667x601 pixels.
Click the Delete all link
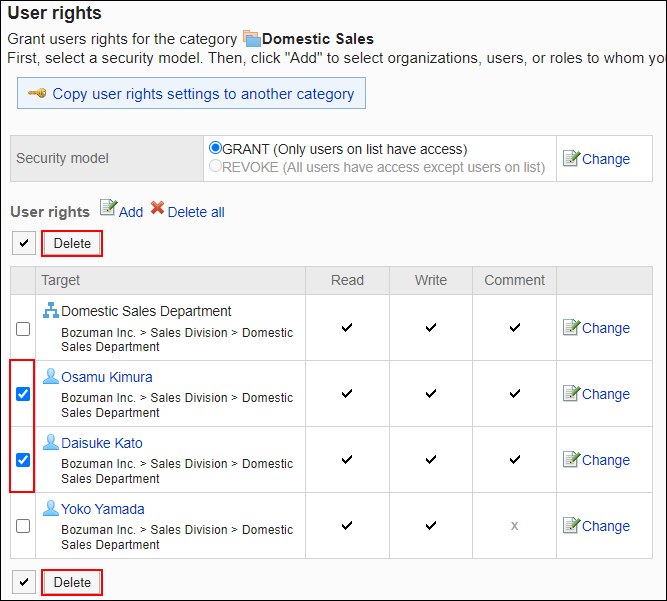196,212
